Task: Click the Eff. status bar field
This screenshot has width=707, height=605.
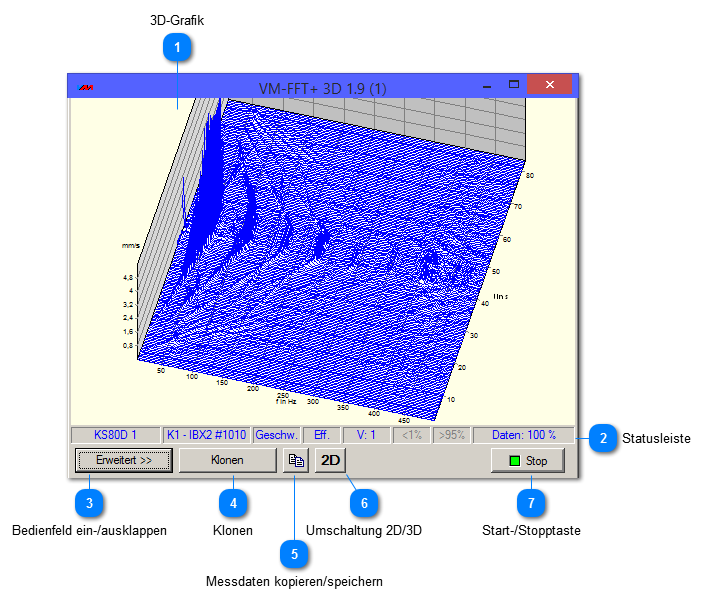Action: coord(321,435)
